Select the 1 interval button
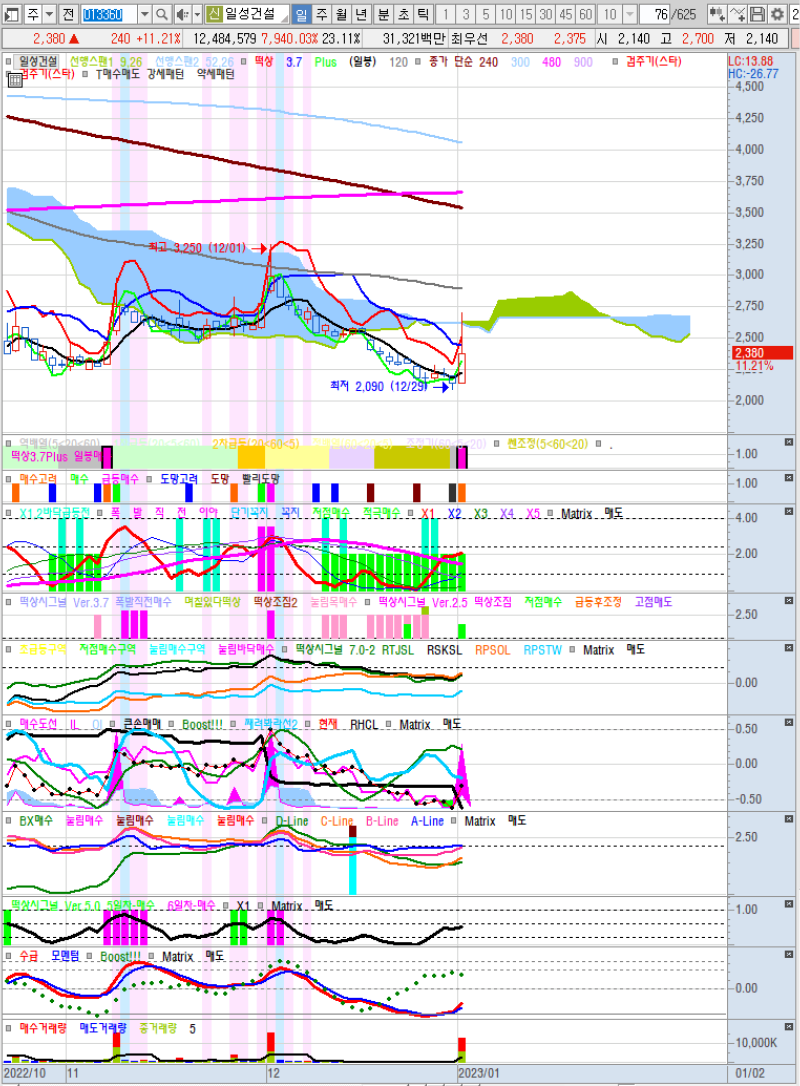This screenshot has width=800, height=1086. click(x=445, y=14)
